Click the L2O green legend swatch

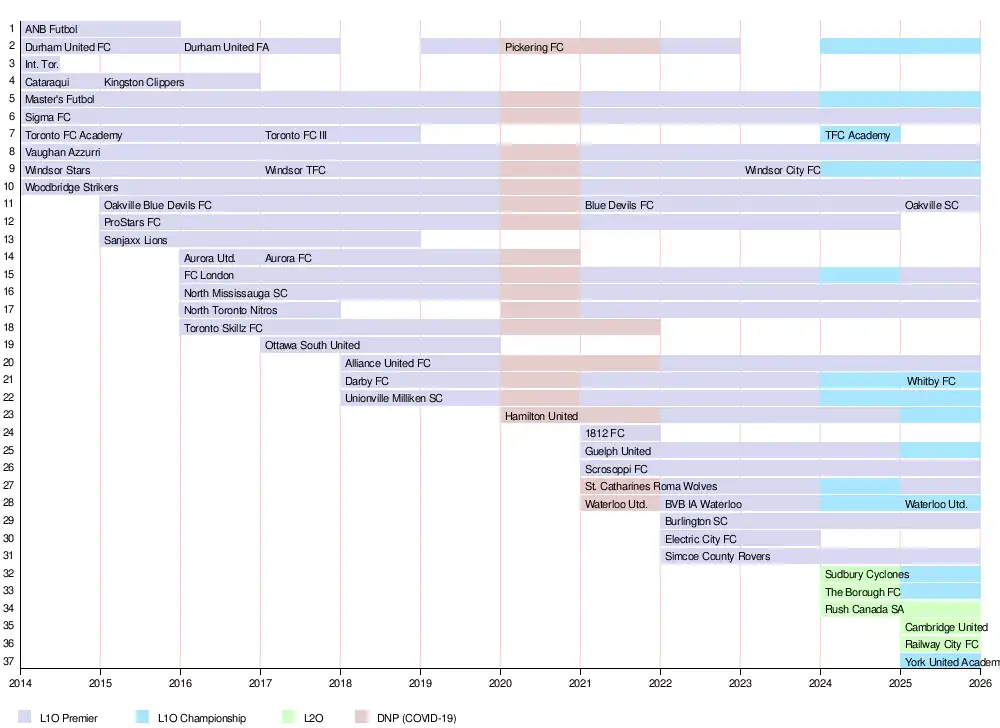coord(288,717)
